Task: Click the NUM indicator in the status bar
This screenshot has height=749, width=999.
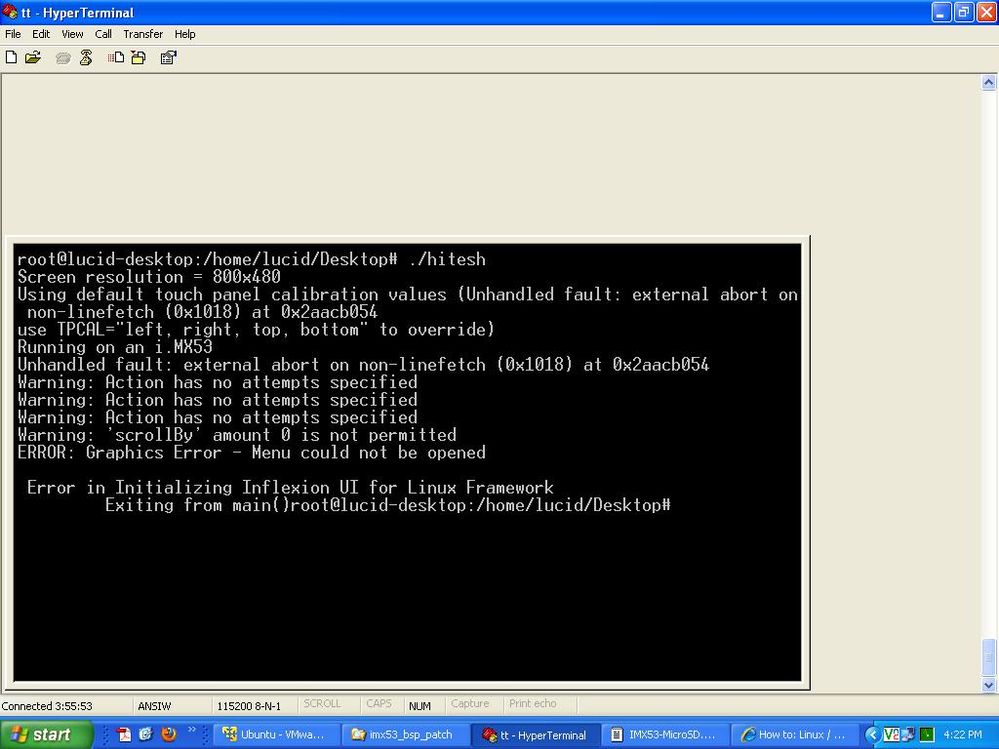Action: (420, 706)
